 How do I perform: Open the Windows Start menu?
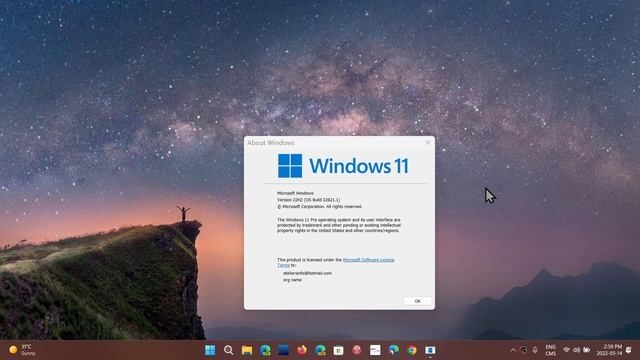[210, 350]
